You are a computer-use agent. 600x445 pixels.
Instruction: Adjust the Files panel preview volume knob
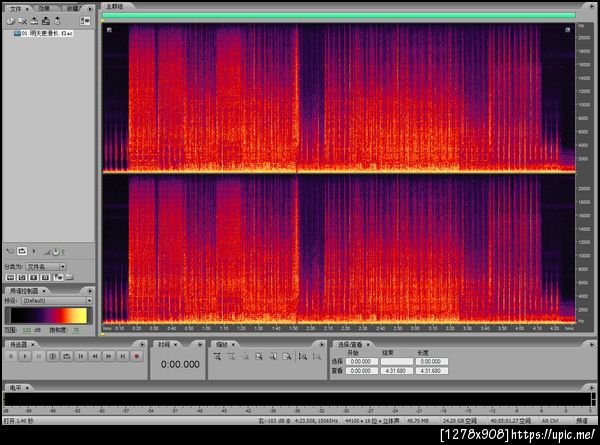point(55,252)
